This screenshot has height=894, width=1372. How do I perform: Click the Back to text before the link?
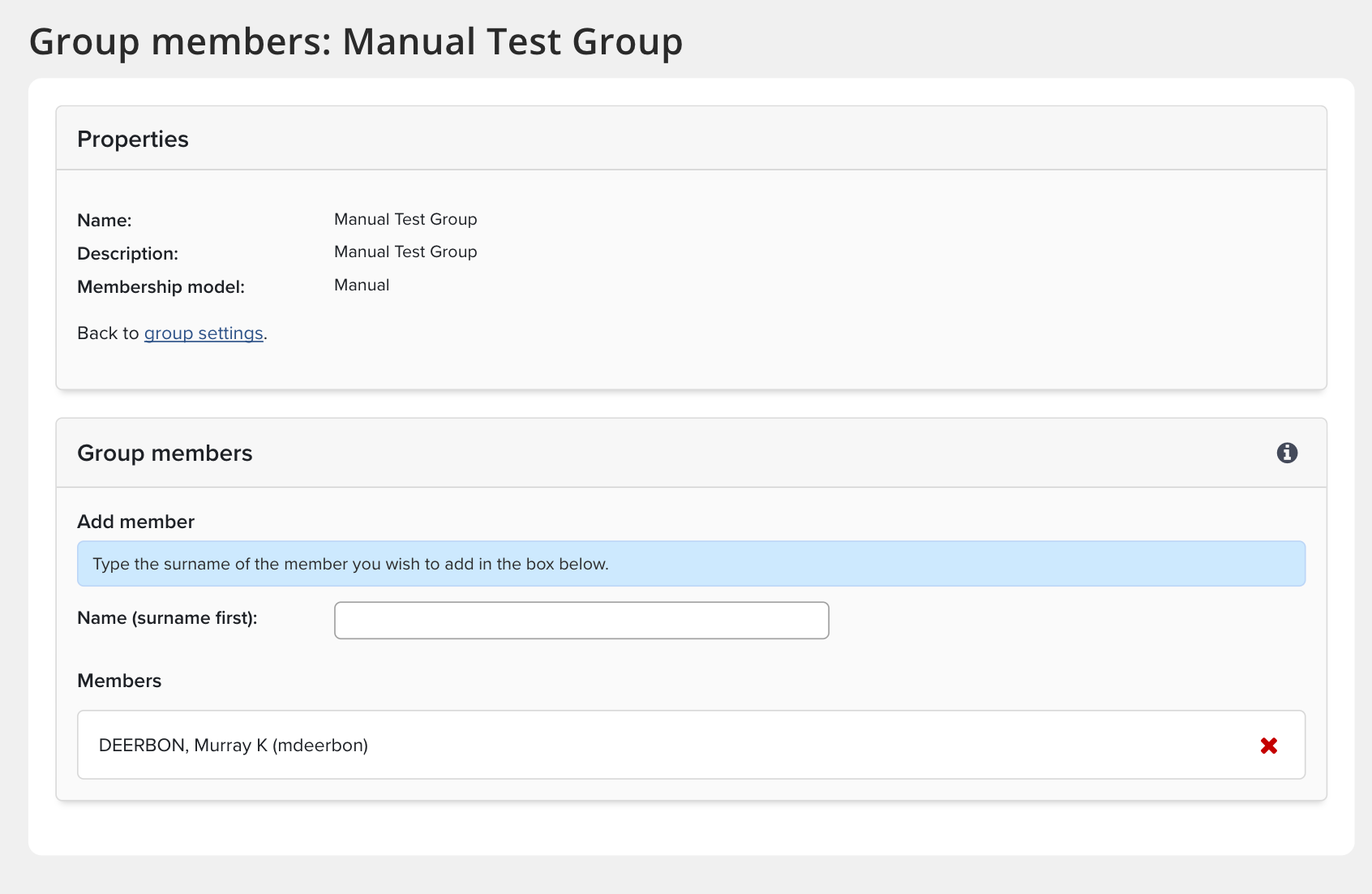coord(108,333)
